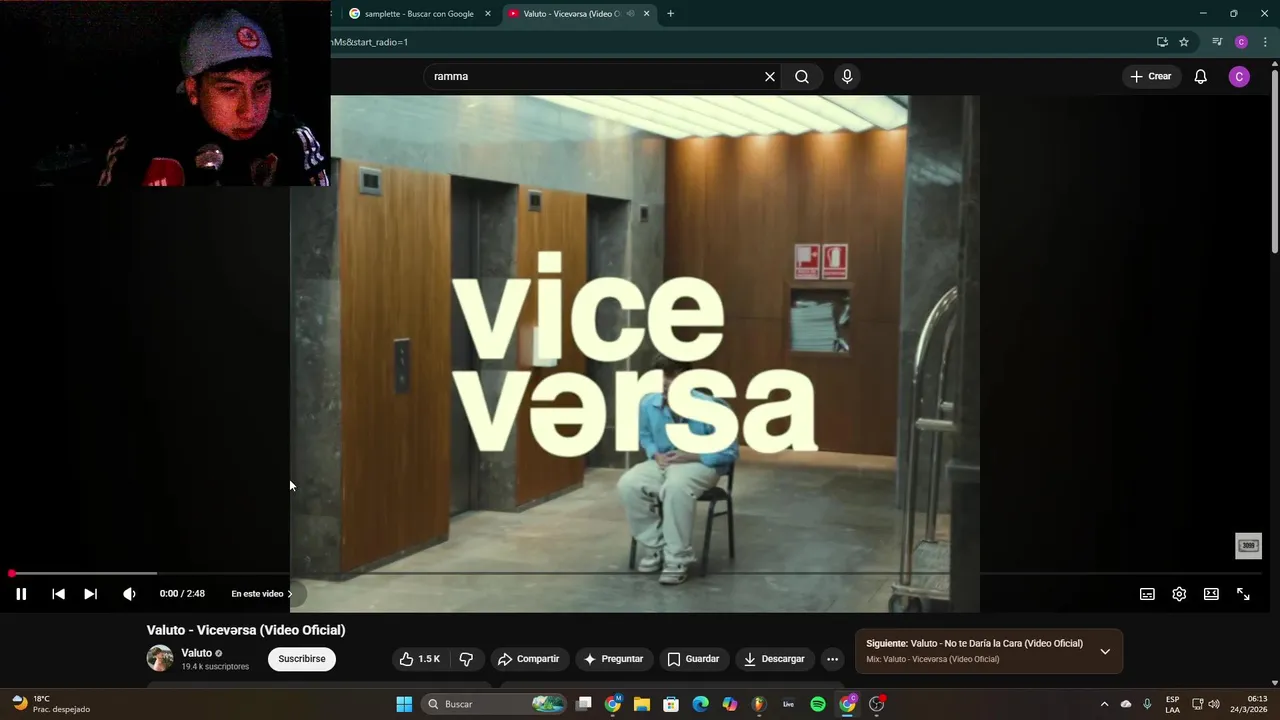Viewport: 1280px width, 720px height.
Task: Open the Preguntar AI button
Action: click(613, 659)
